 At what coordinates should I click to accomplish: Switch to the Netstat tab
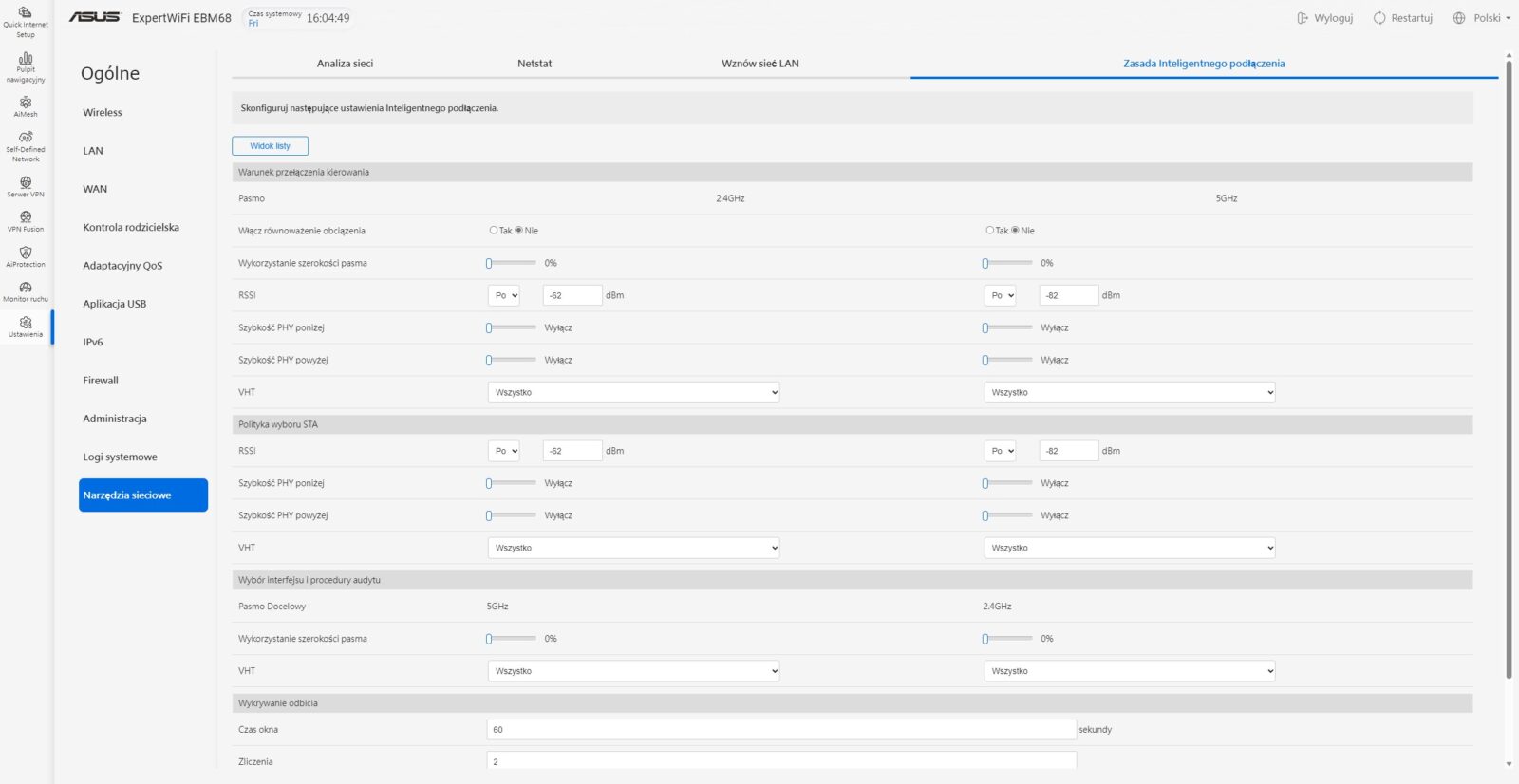click(534, 64)
